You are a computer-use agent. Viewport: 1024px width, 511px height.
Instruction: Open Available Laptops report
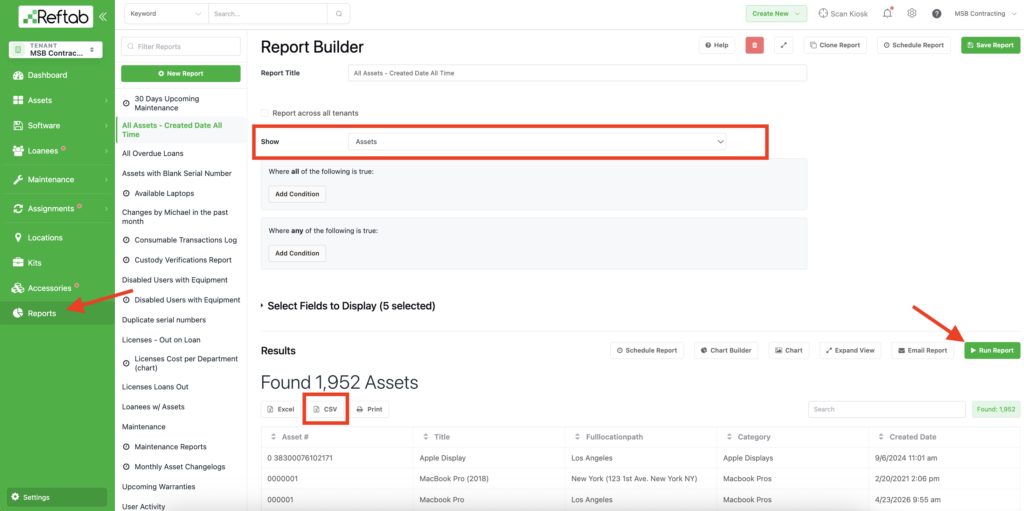pyautogui.click(x=164, y=193)
